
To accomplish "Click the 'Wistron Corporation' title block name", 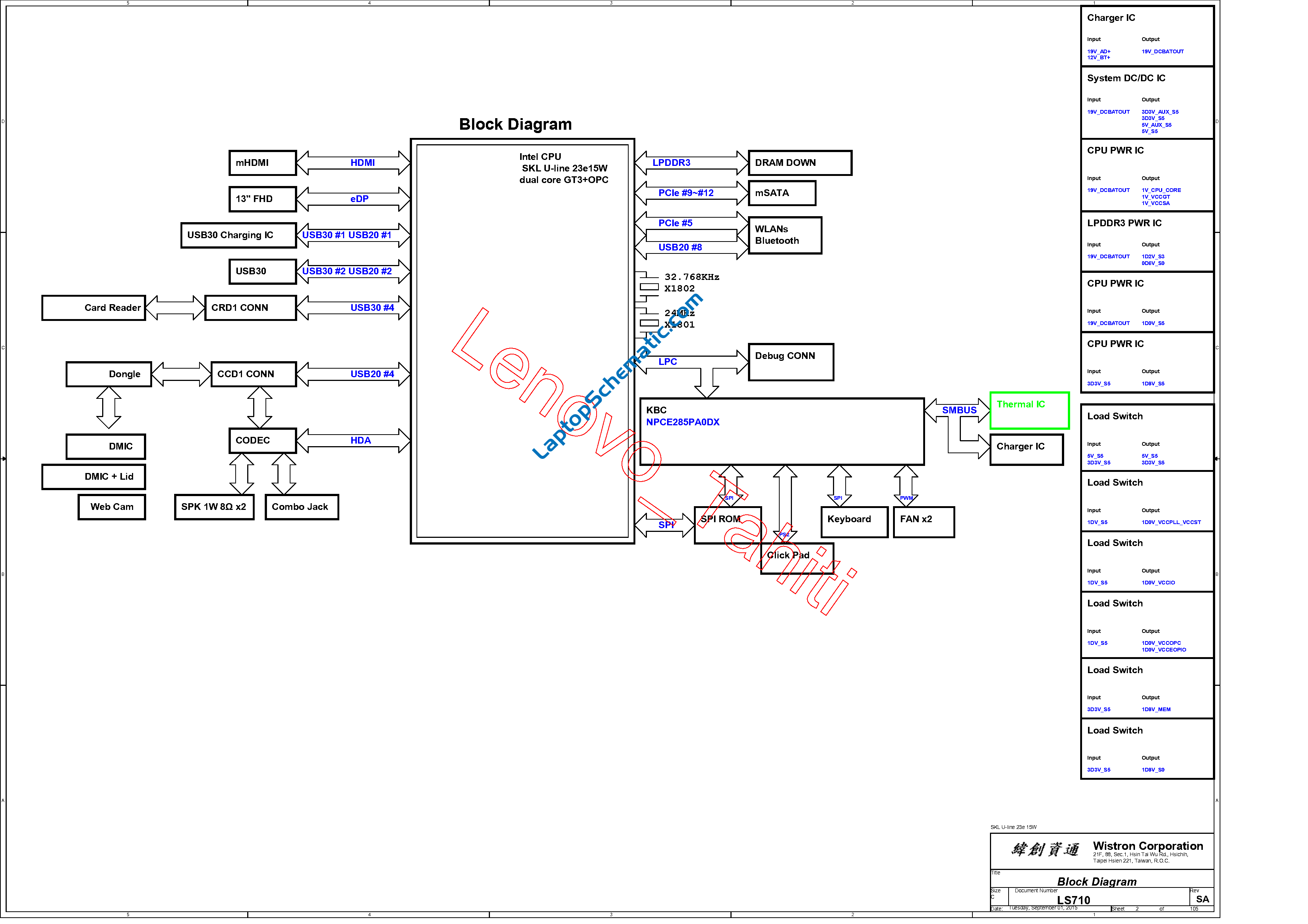I will click(x=1147, y=846).
